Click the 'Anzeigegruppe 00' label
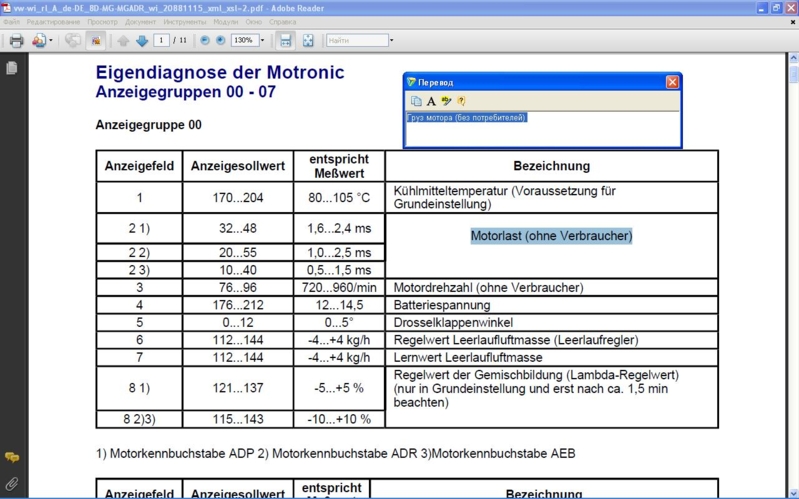Screen dimensions: 799x499 tap(148, 125)
